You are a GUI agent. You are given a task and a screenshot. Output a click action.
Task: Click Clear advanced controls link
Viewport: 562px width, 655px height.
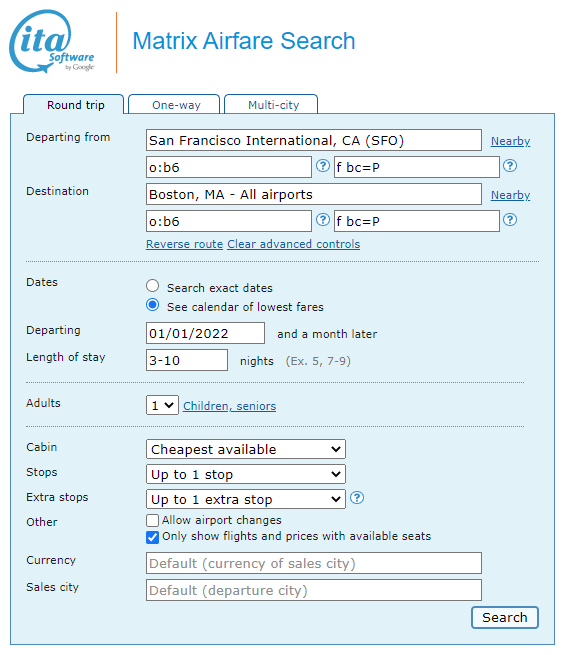click(x=293, y=244)
